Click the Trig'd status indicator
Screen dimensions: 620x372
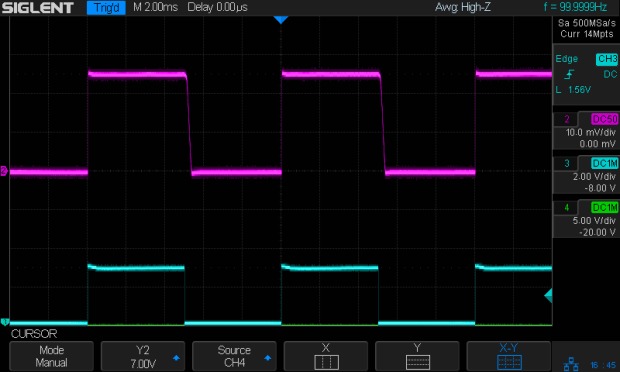click(x=106, y=8)
